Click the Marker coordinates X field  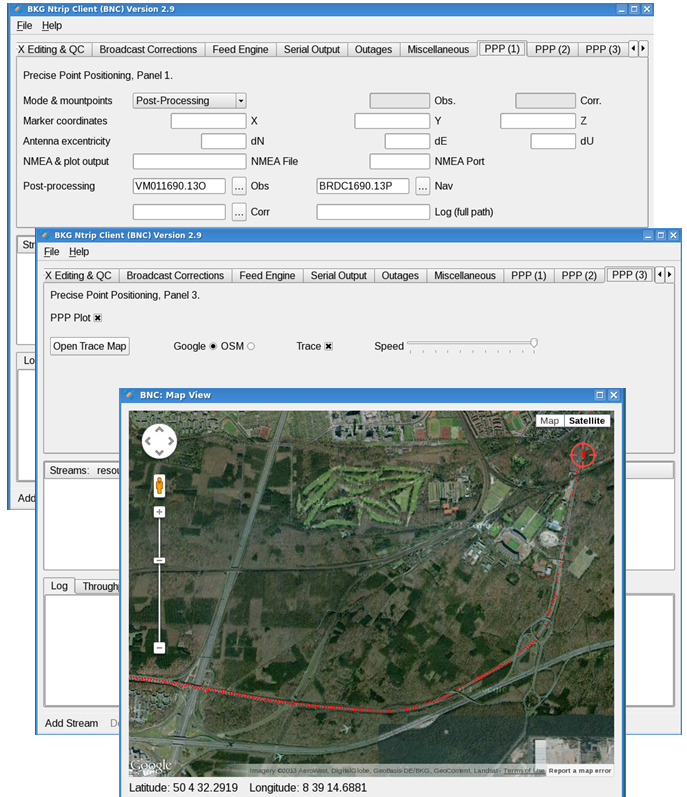tap(208, 121)
